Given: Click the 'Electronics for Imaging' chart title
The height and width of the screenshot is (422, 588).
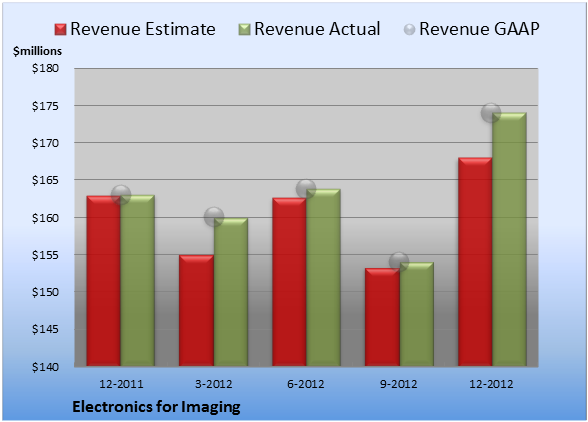Looking at the screenshot, I should click(x=156, y=407).
